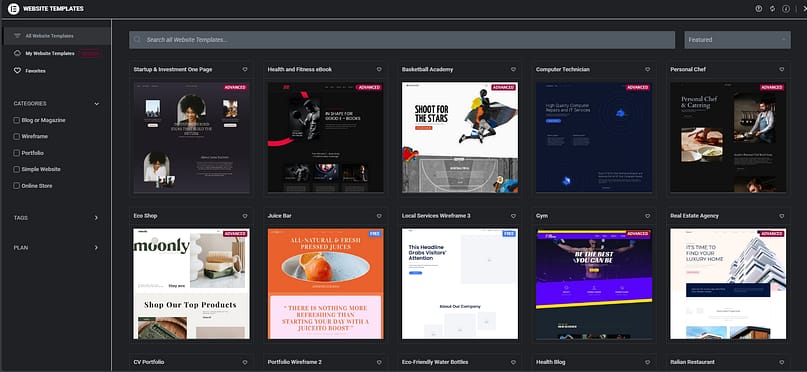Click the search magnifier icon
This screenshot has height=372, width=807.
click(137, 40)
